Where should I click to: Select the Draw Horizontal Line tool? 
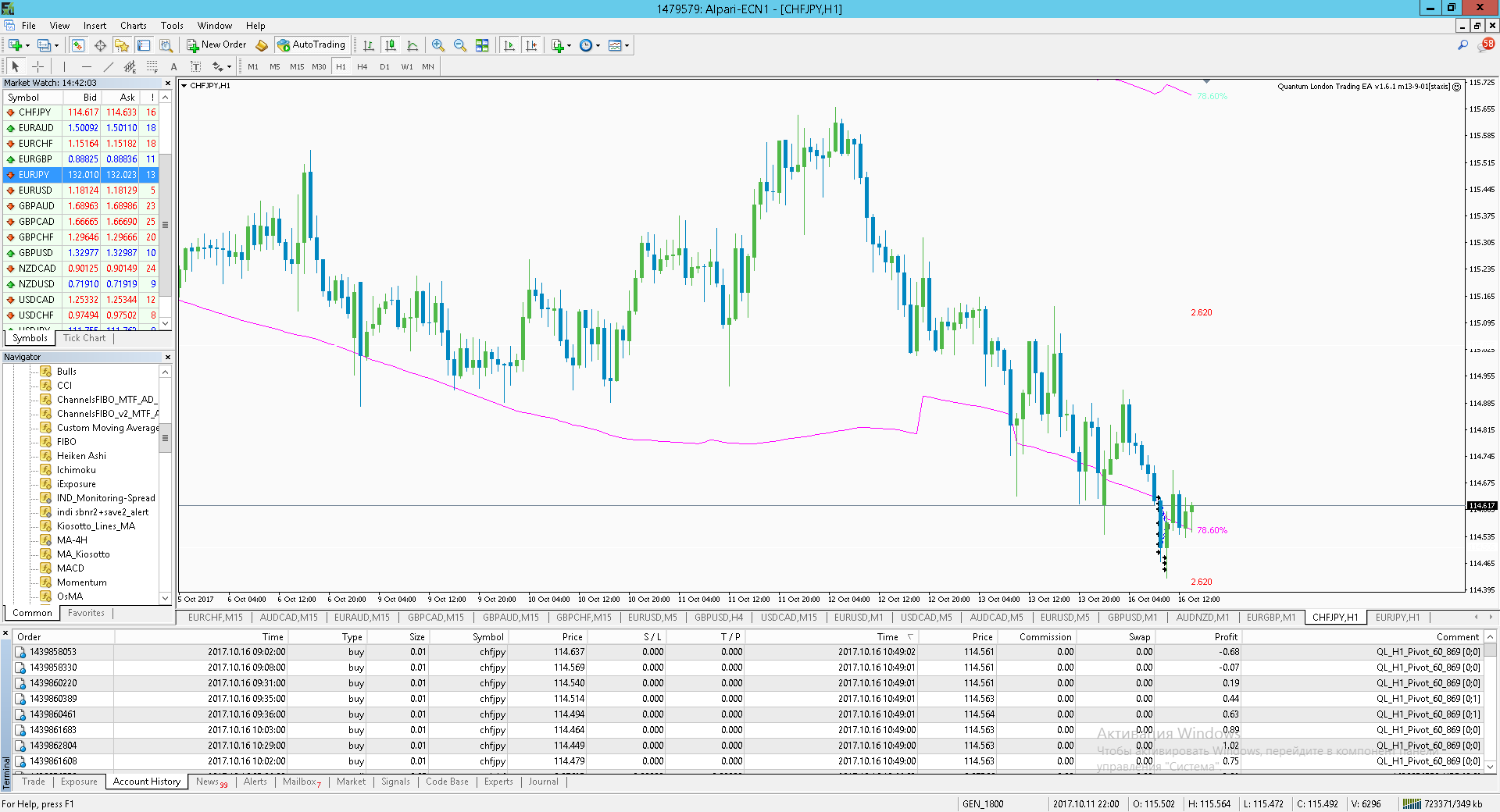click(x=87, y=66)
